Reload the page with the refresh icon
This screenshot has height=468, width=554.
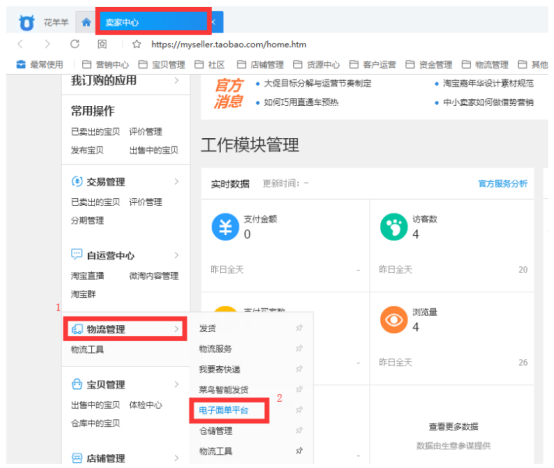click(x=75, y=44)
